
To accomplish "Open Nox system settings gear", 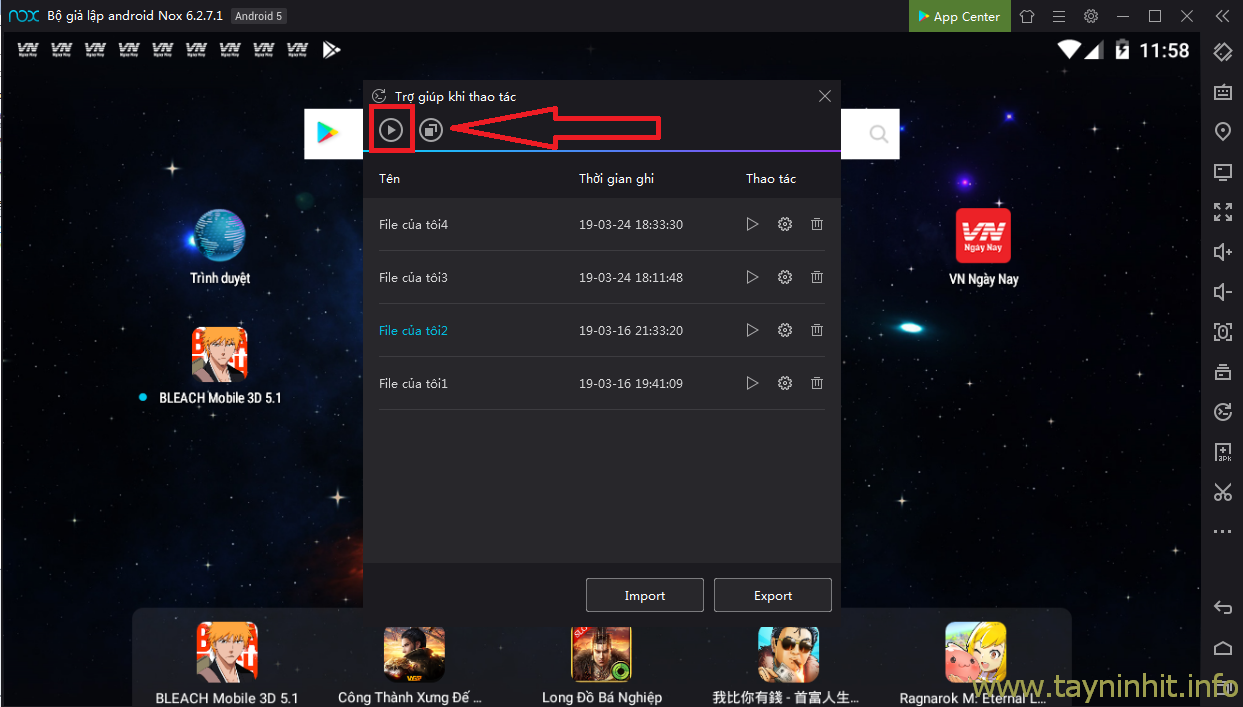I will tap(1091, 16).
